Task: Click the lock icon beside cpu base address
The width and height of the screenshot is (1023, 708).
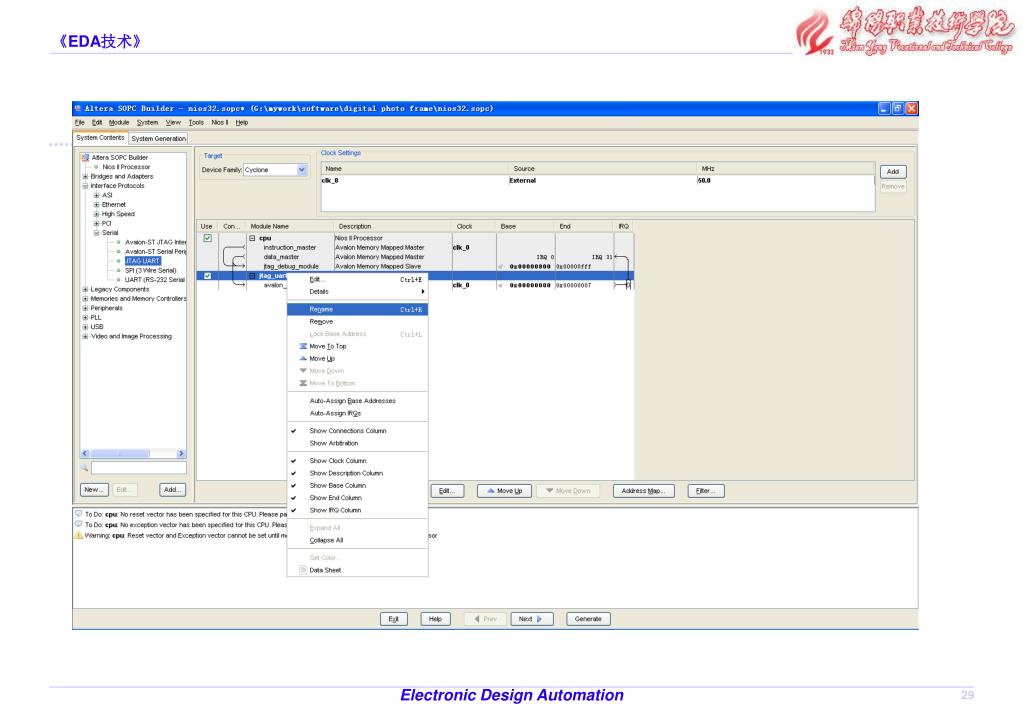Action: (501, 267)
